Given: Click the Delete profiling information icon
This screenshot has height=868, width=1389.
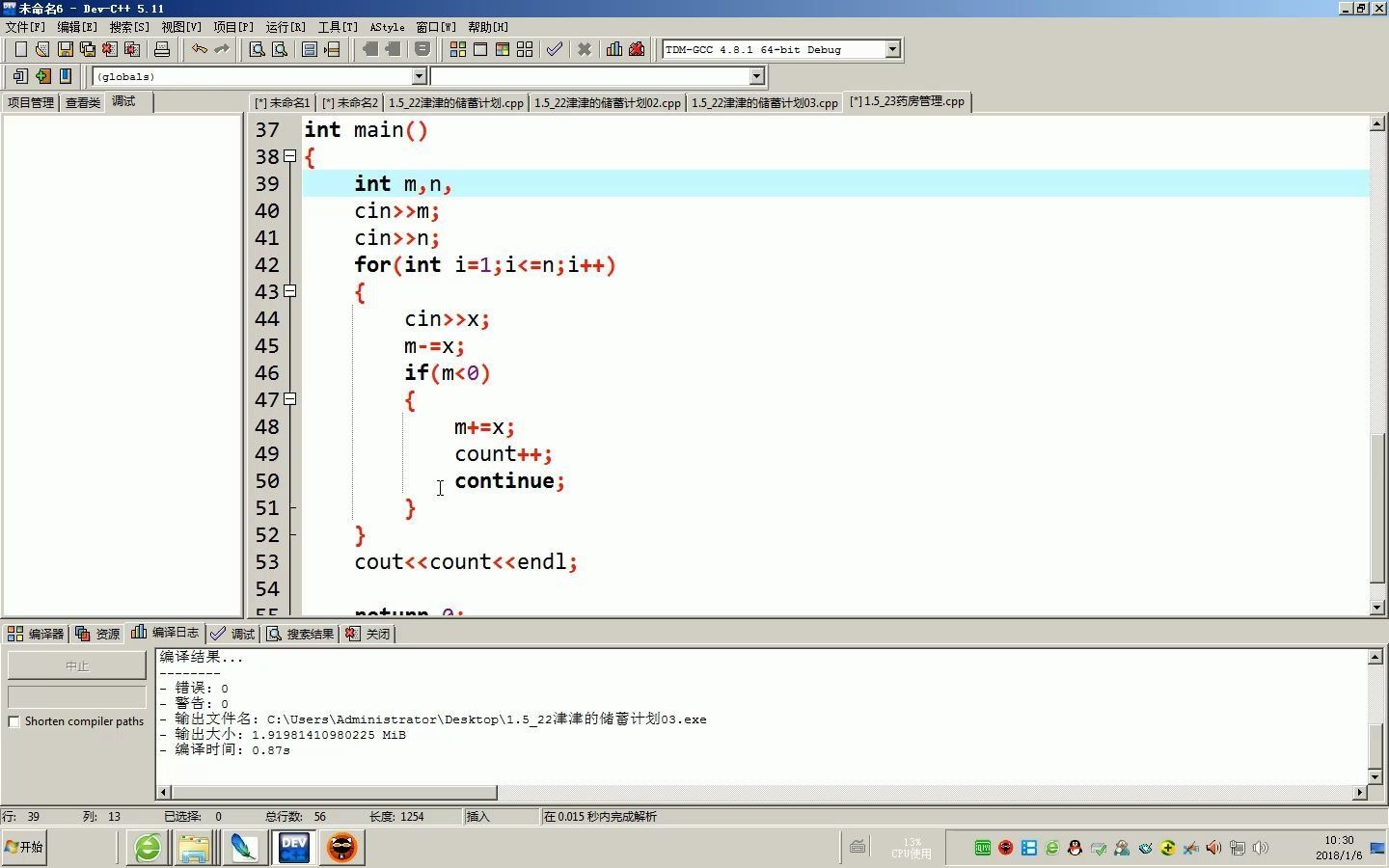Looking at the screenshot, I should pyautogui.click(x=637, y=49).
